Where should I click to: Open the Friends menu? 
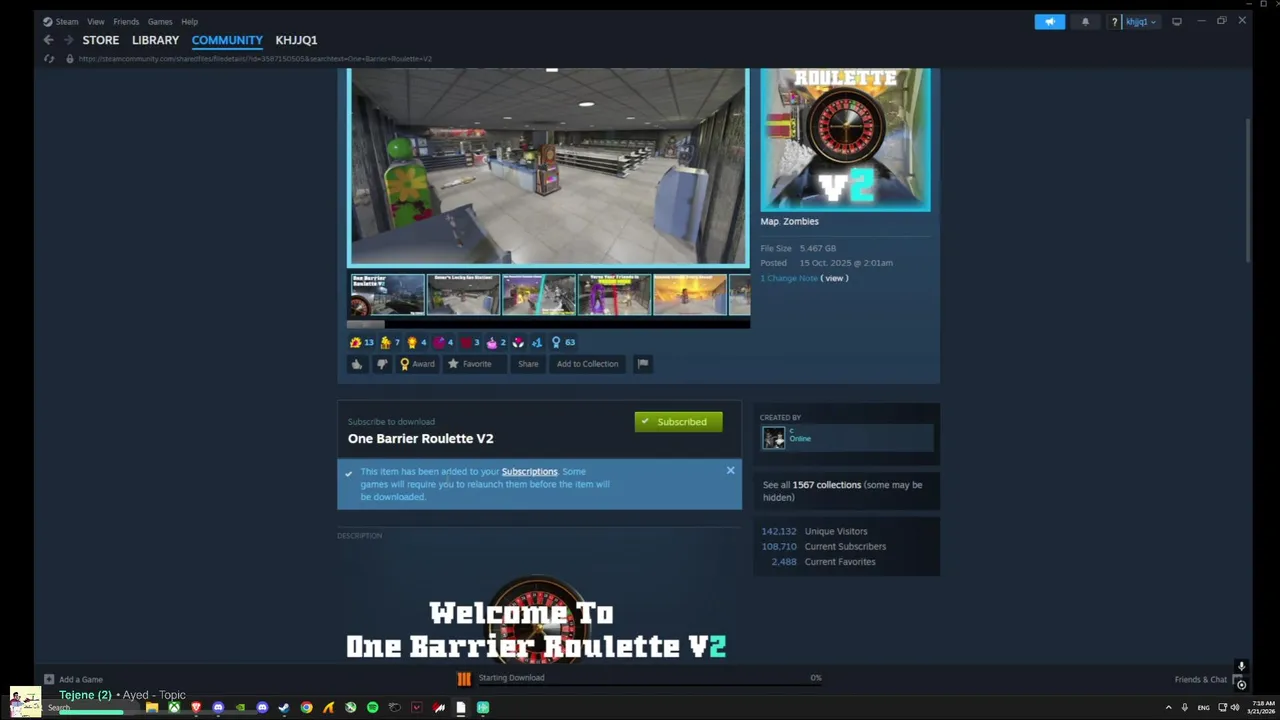pos(126,21)
